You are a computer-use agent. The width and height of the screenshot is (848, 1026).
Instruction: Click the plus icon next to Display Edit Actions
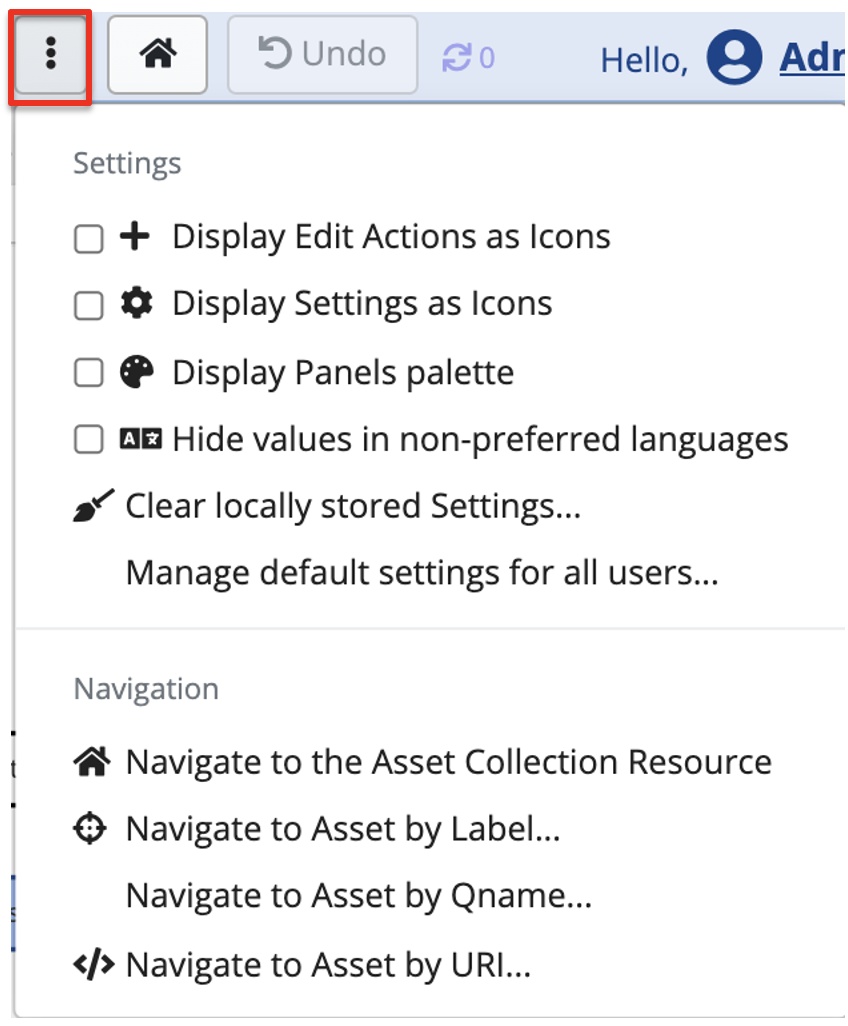click(137, 237)
